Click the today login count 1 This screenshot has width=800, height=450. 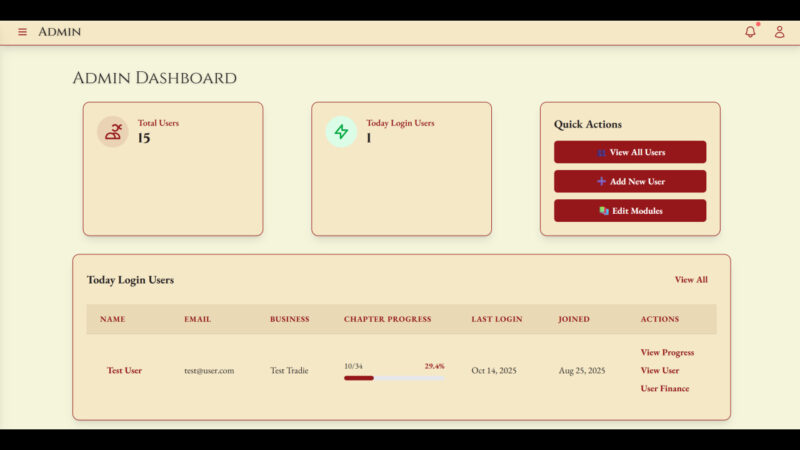pyautogui.click(x=368, y=138)
